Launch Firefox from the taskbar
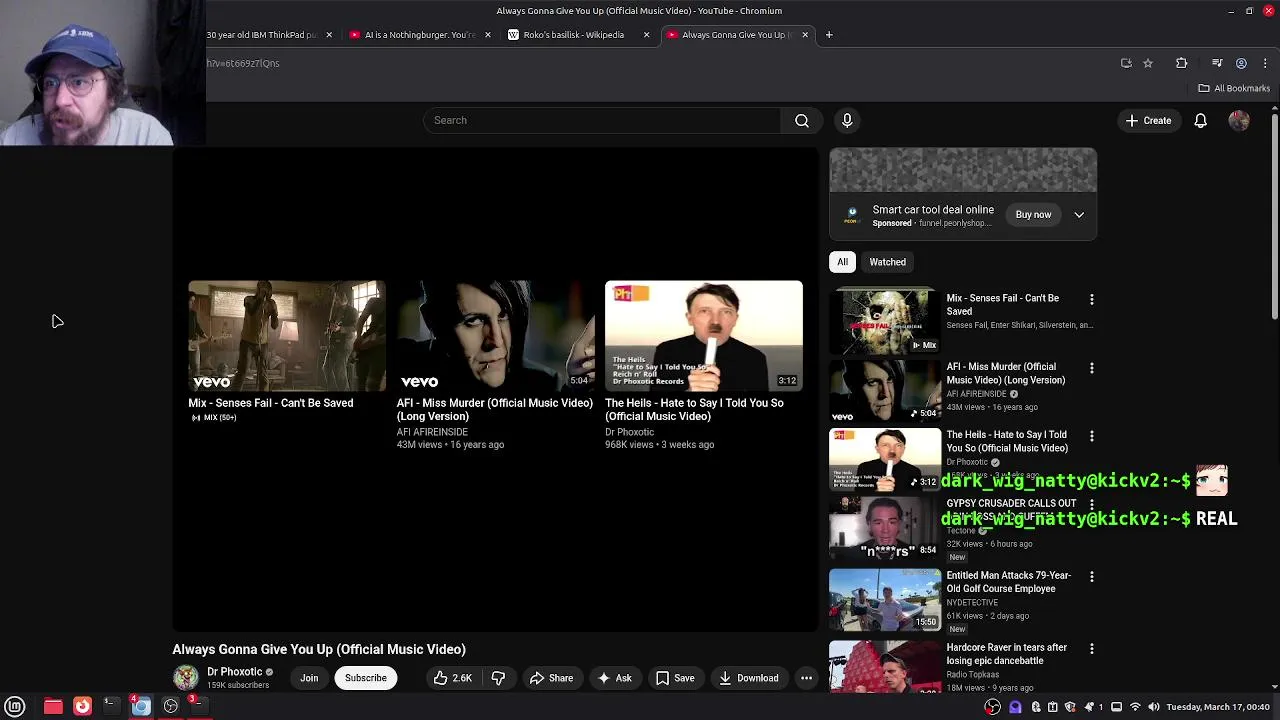1280x720 pixels. click(x=82, y=706)
